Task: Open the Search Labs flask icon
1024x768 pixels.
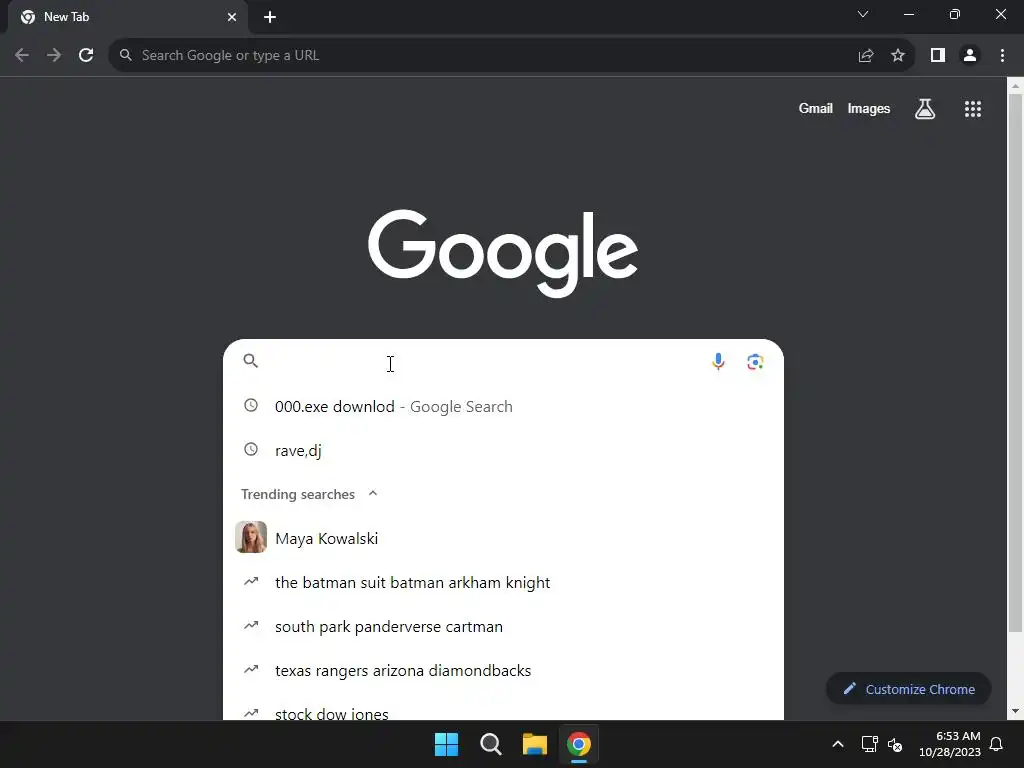Action: click(925, 109)
